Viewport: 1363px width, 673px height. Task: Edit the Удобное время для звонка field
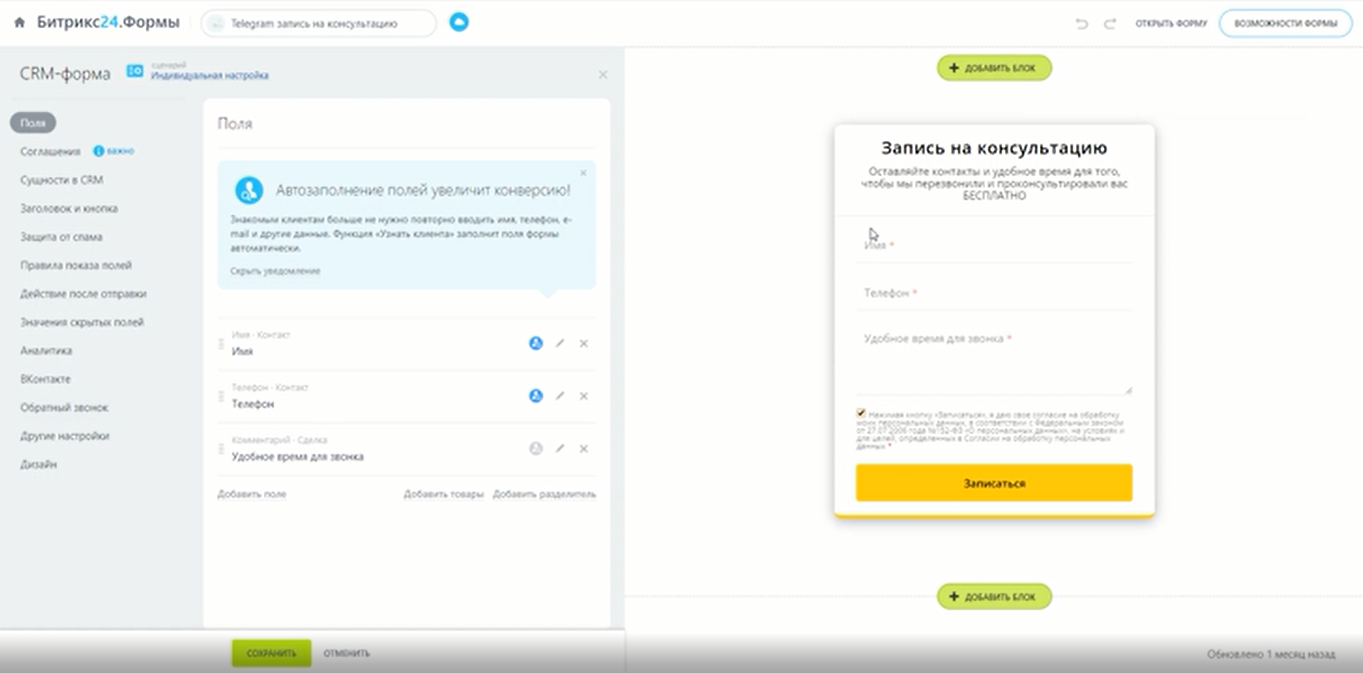560,448
